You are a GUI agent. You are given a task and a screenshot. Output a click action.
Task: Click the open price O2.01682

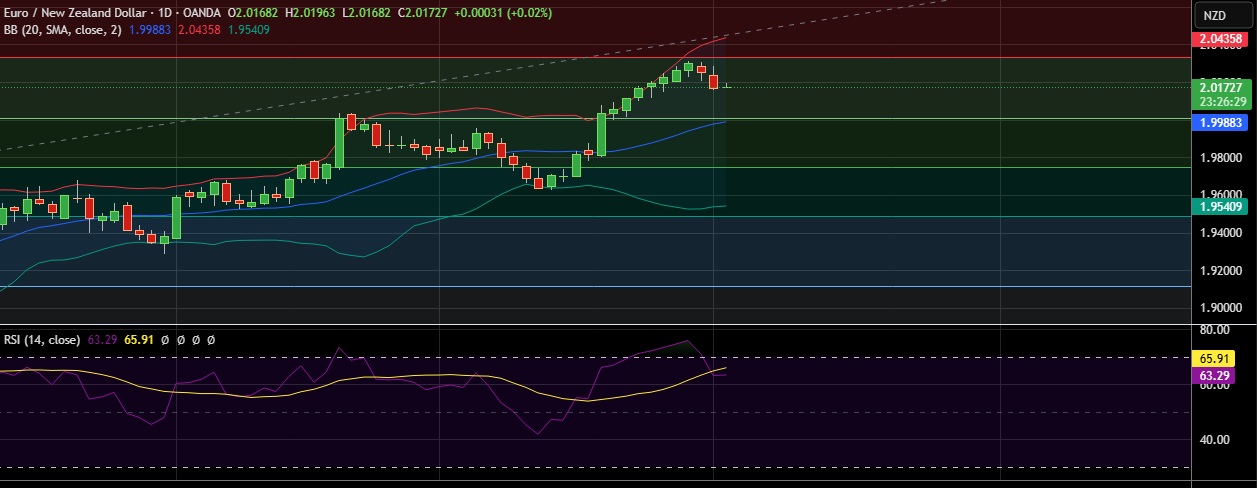click(x=254, y=13)
